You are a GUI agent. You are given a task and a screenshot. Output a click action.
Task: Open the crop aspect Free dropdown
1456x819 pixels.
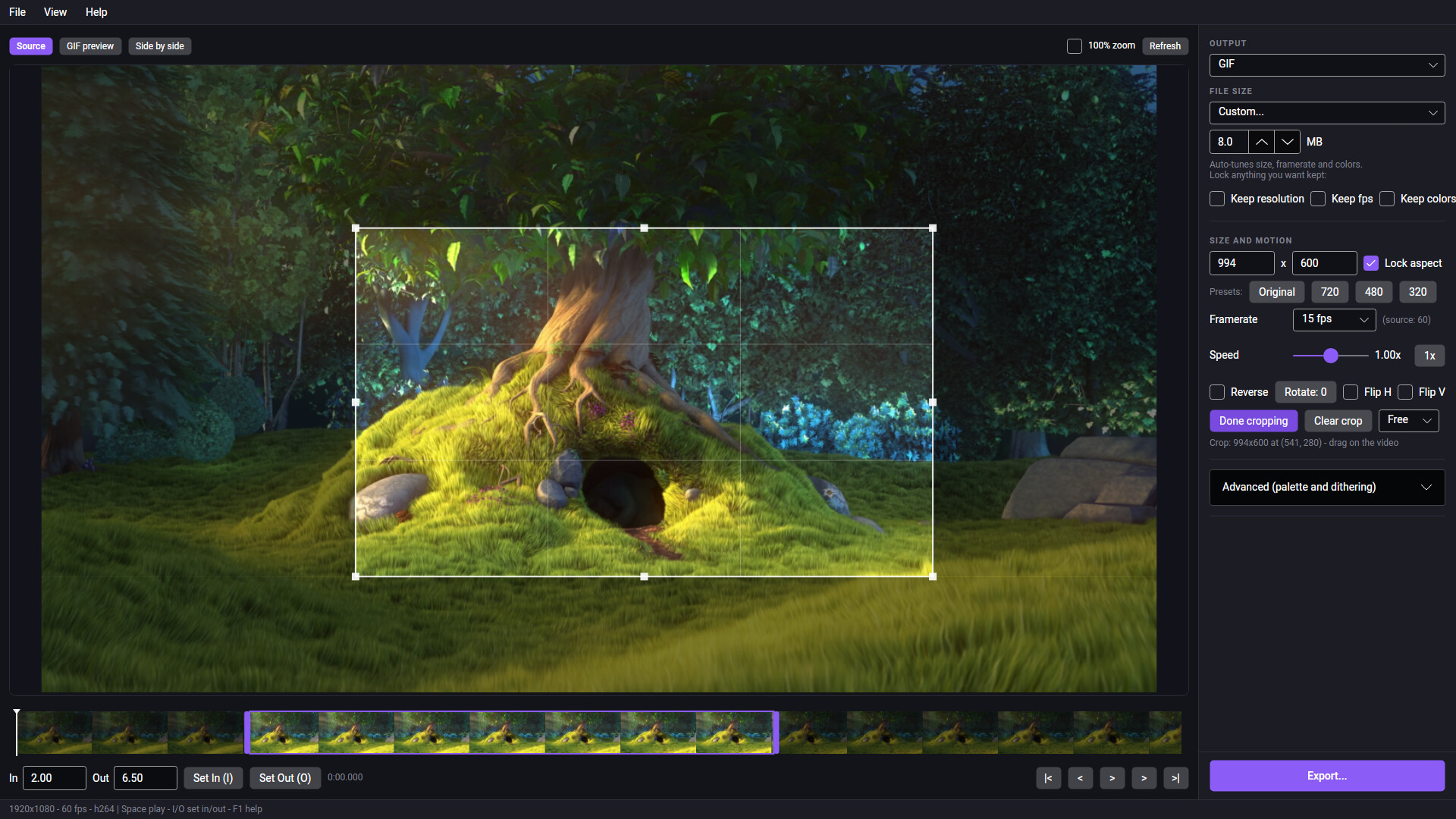click(x=1408, y=420)
